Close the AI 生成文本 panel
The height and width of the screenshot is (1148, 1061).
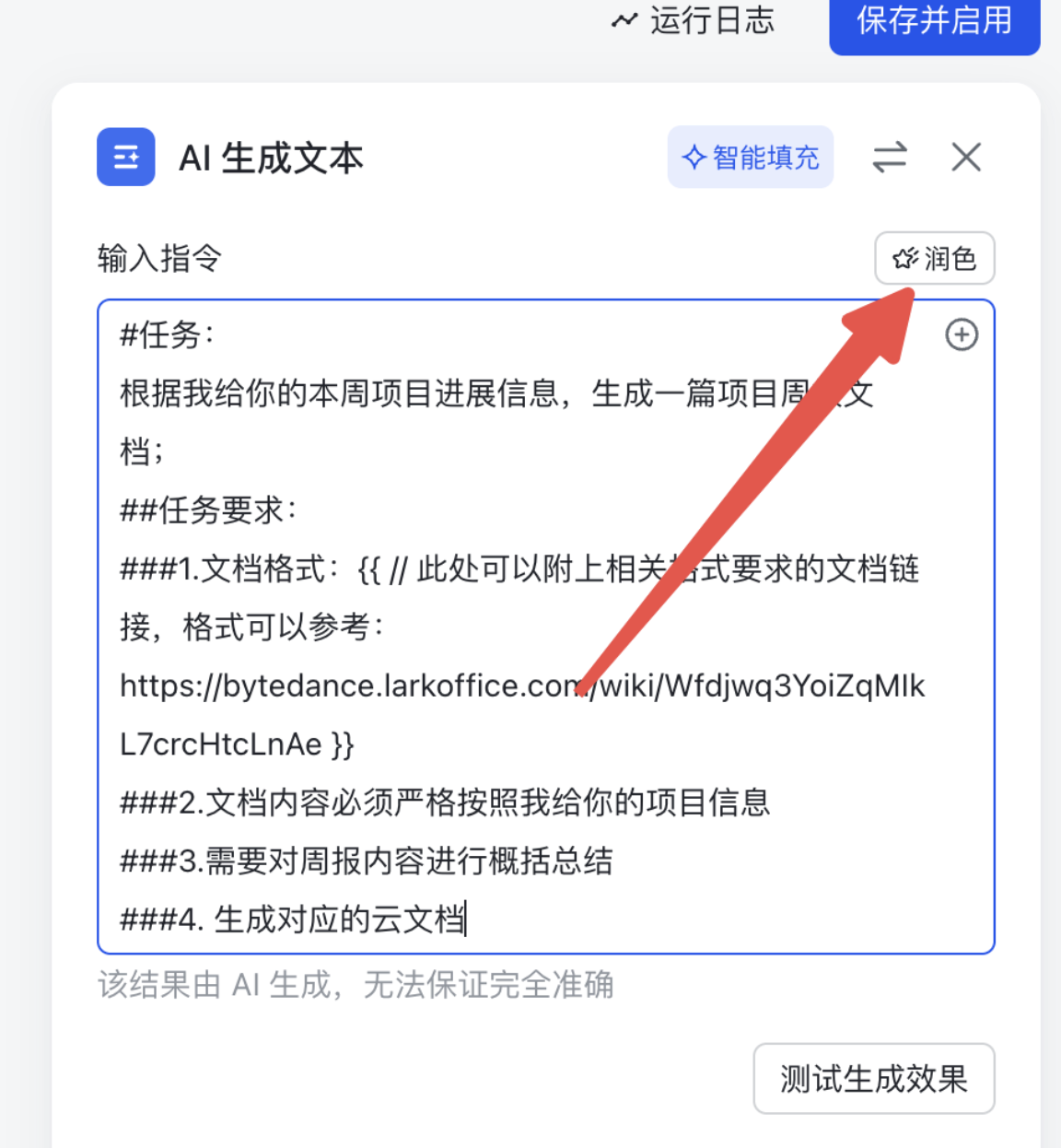click(x=966, y=157)
